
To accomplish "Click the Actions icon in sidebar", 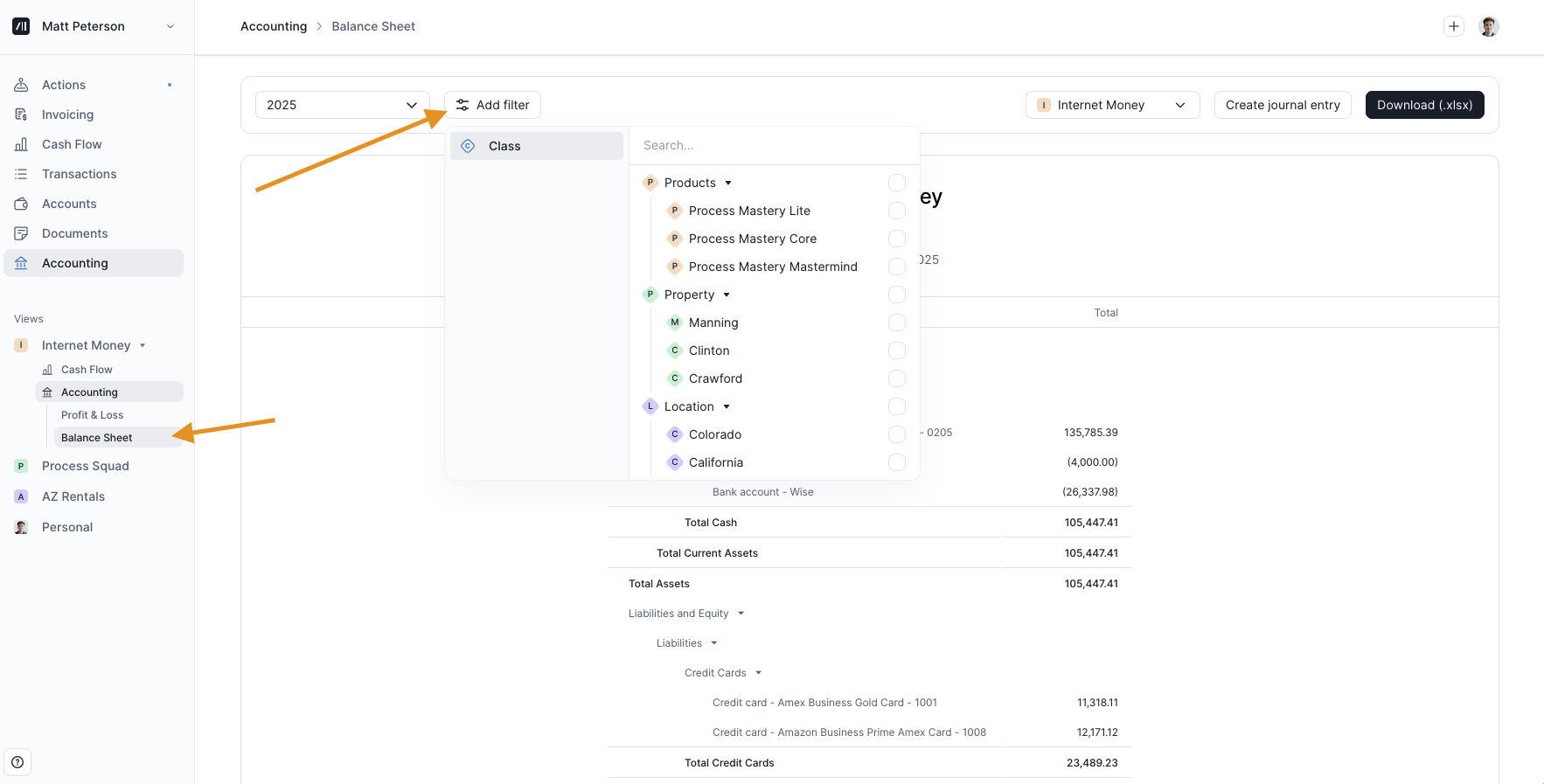I will coord(21,85).
